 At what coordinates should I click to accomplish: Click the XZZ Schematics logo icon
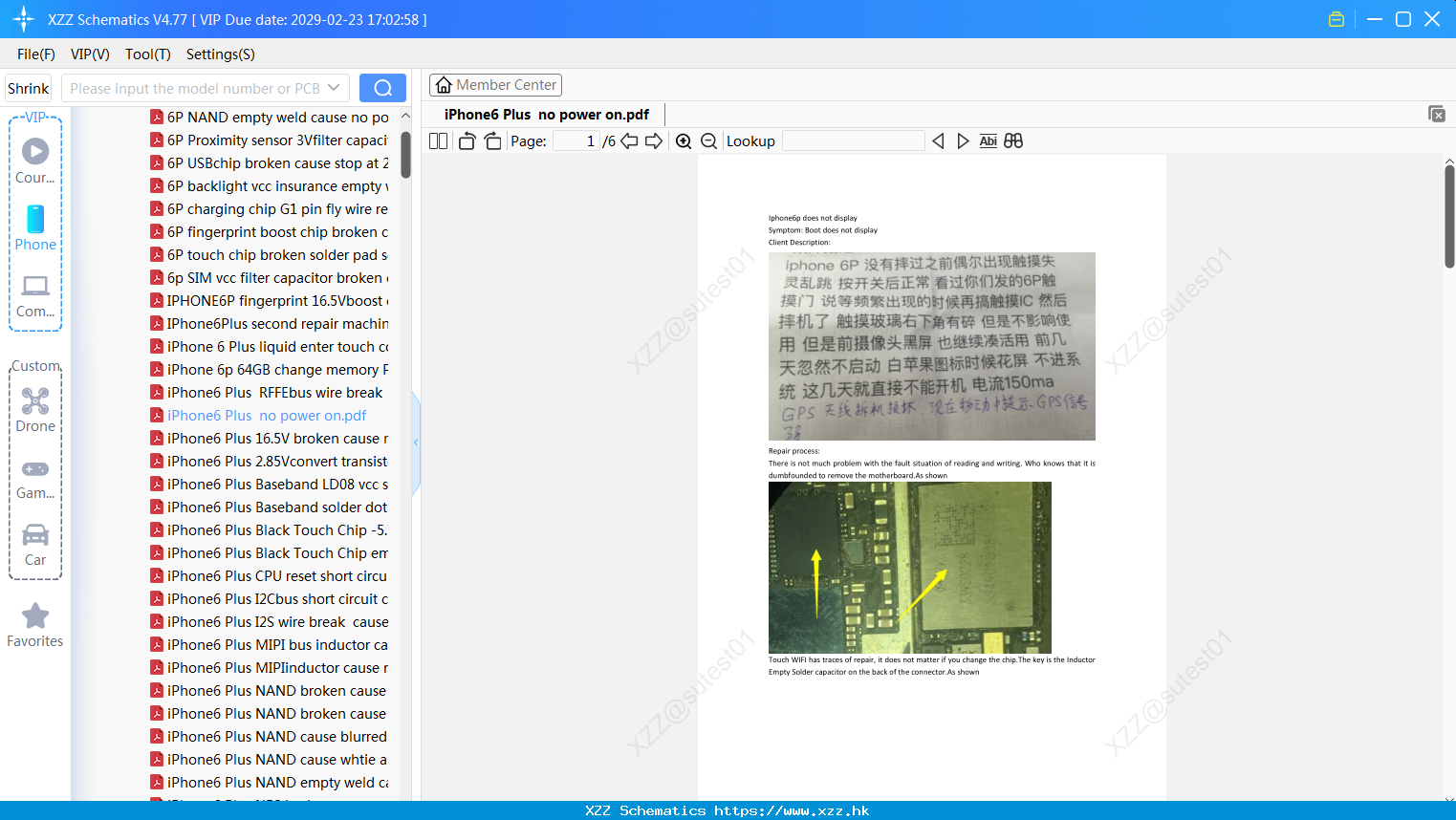click(24, 19)
